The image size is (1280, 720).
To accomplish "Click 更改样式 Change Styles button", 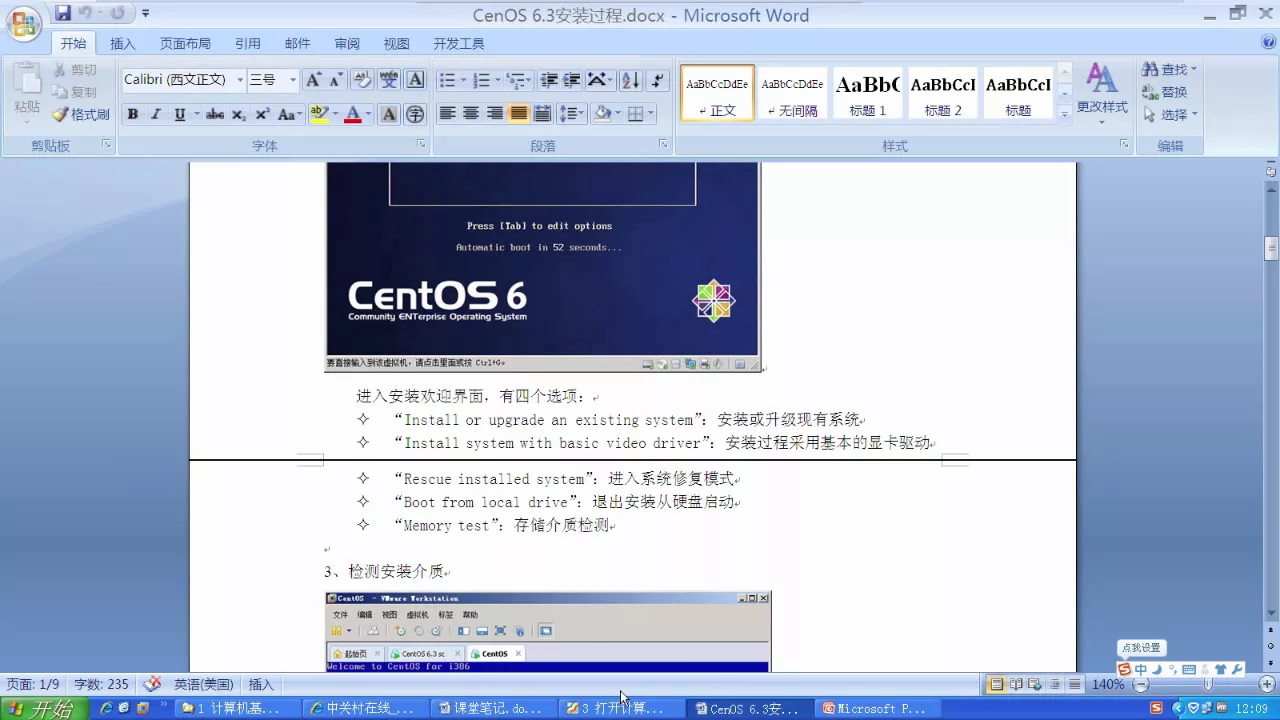I will click(x=1102, y=93).
